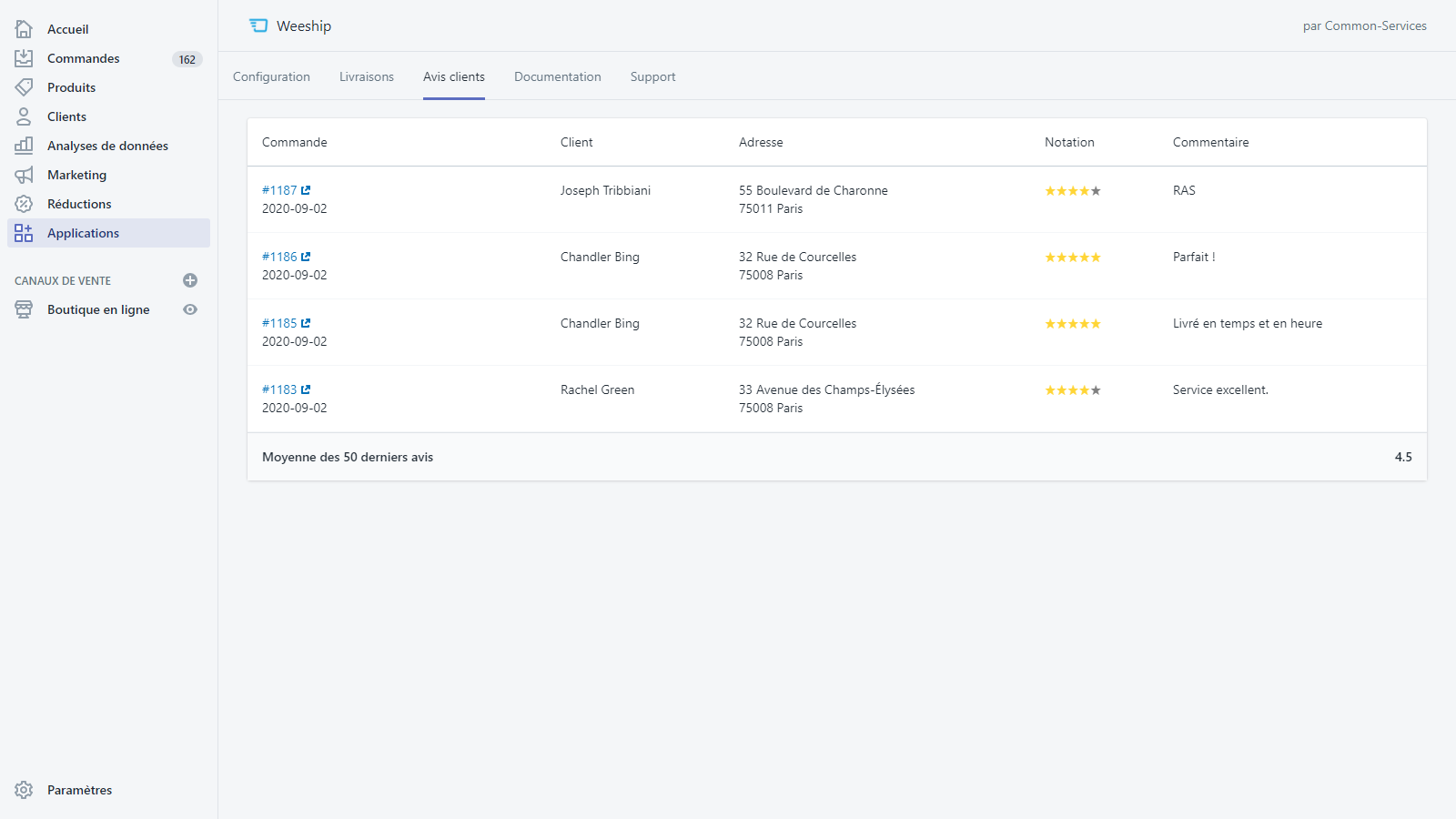
Task: Click the average rating value 4.5
Action: pyautogui.click(x=1403, y=457)
